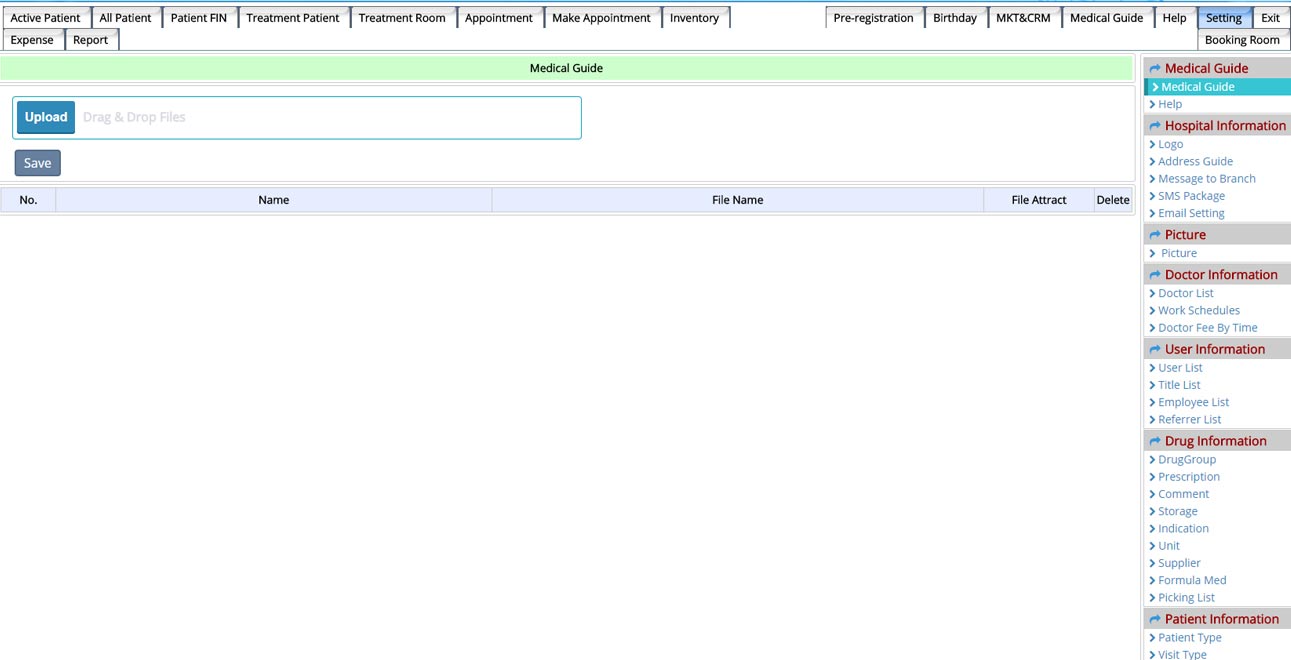Open Work Schedules in the sidebar
1291x660 pixels.
pyautogui.click(x=1198, y=310)
